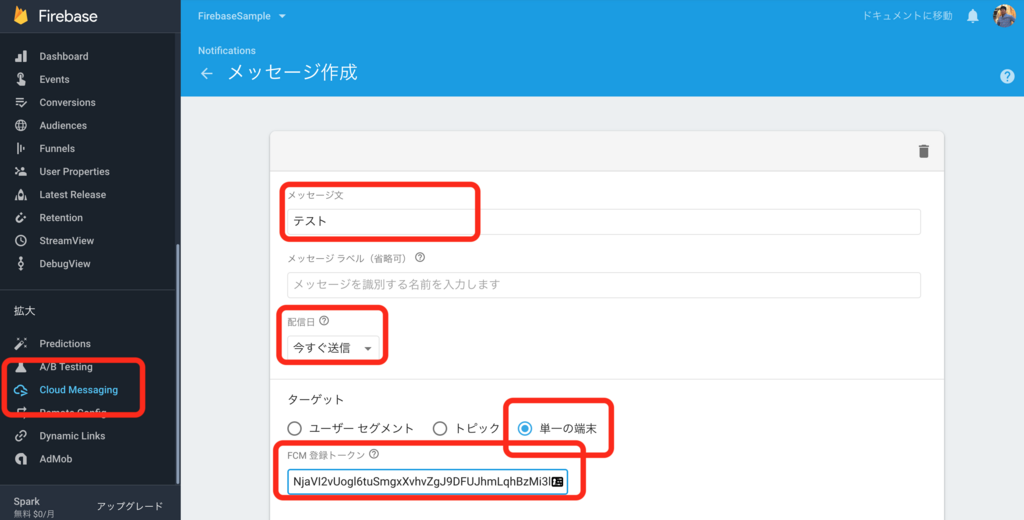Click the メッセージ ラベル input field
The width and height of the screenshot is (1024, 520).
[x=603, y=285]
